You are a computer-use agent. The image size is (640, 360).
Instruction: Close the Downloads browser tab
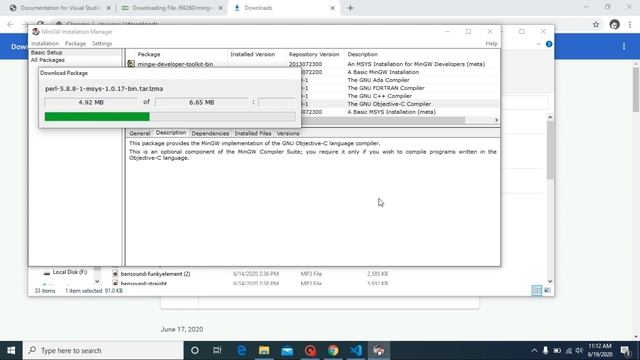click(x=332, y=8)
